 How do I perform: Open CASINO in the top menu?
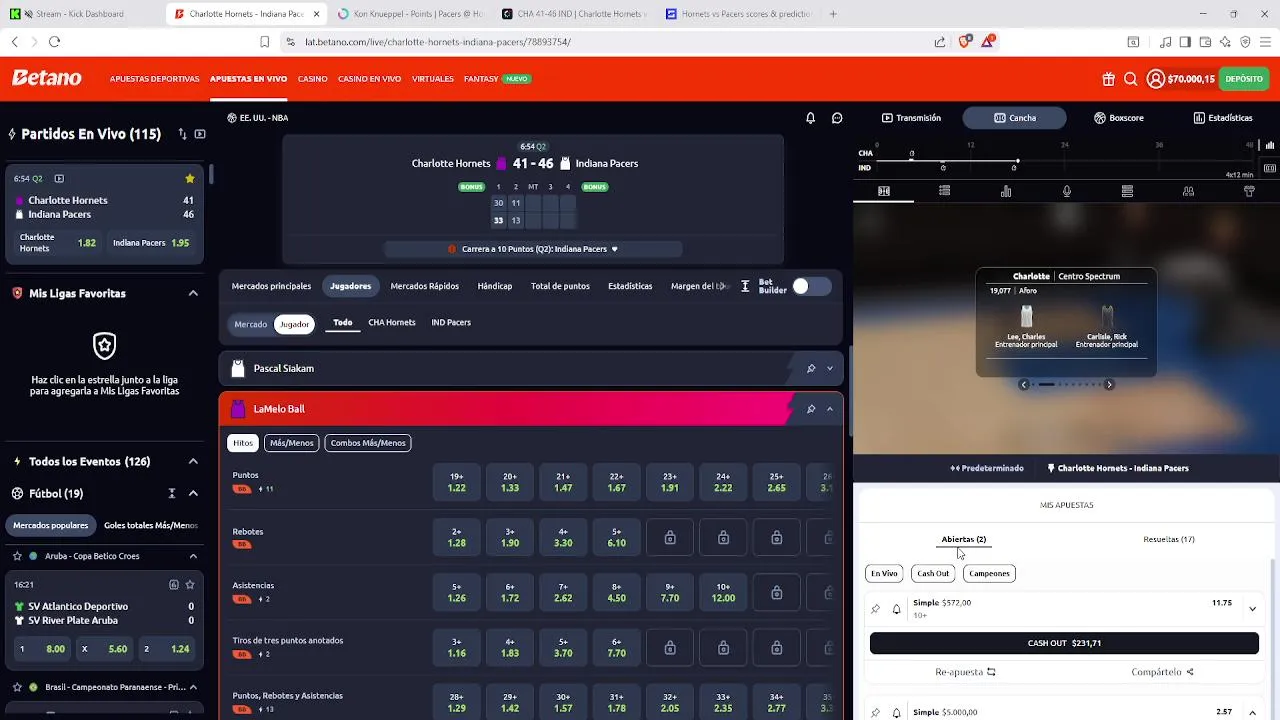[x=312, y=79]
